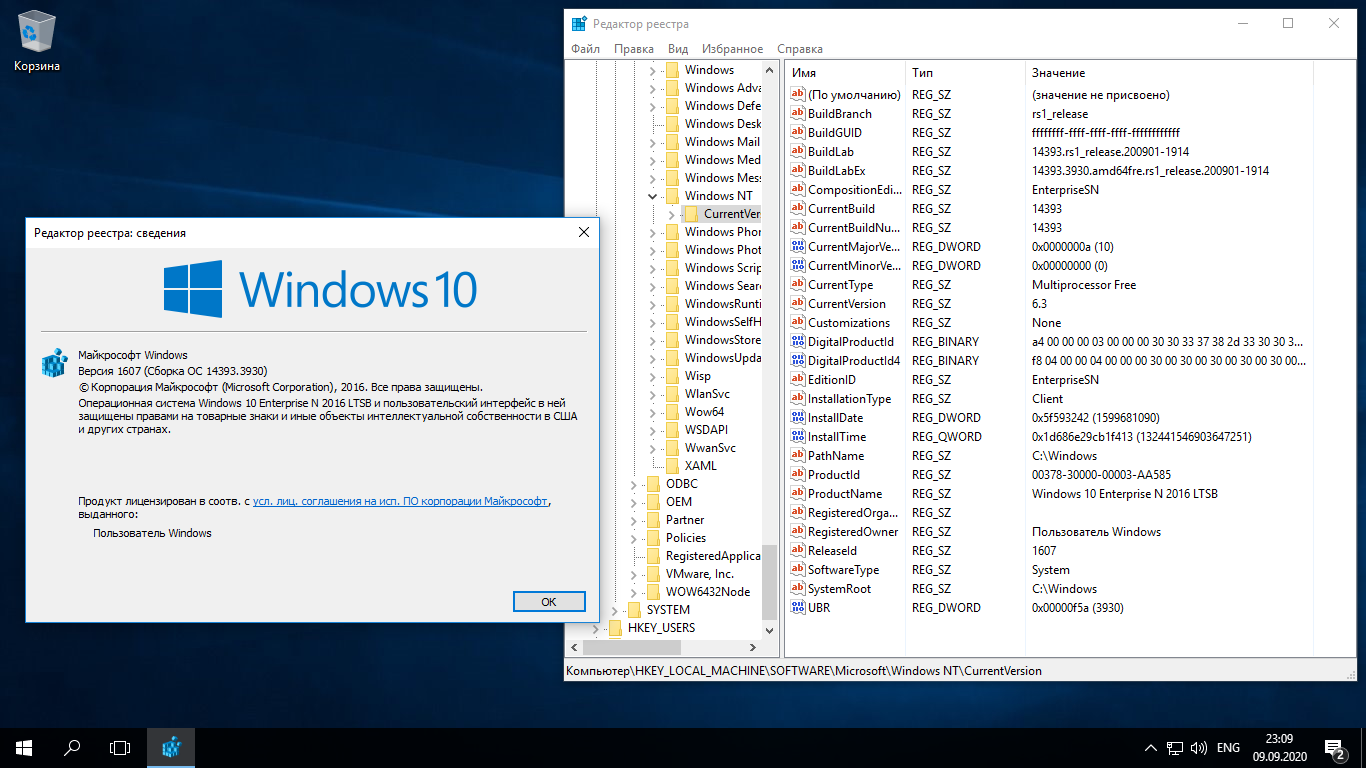Click the Имя column header
The height and width of the screenshot is (768, 1366).
point(845,73)
